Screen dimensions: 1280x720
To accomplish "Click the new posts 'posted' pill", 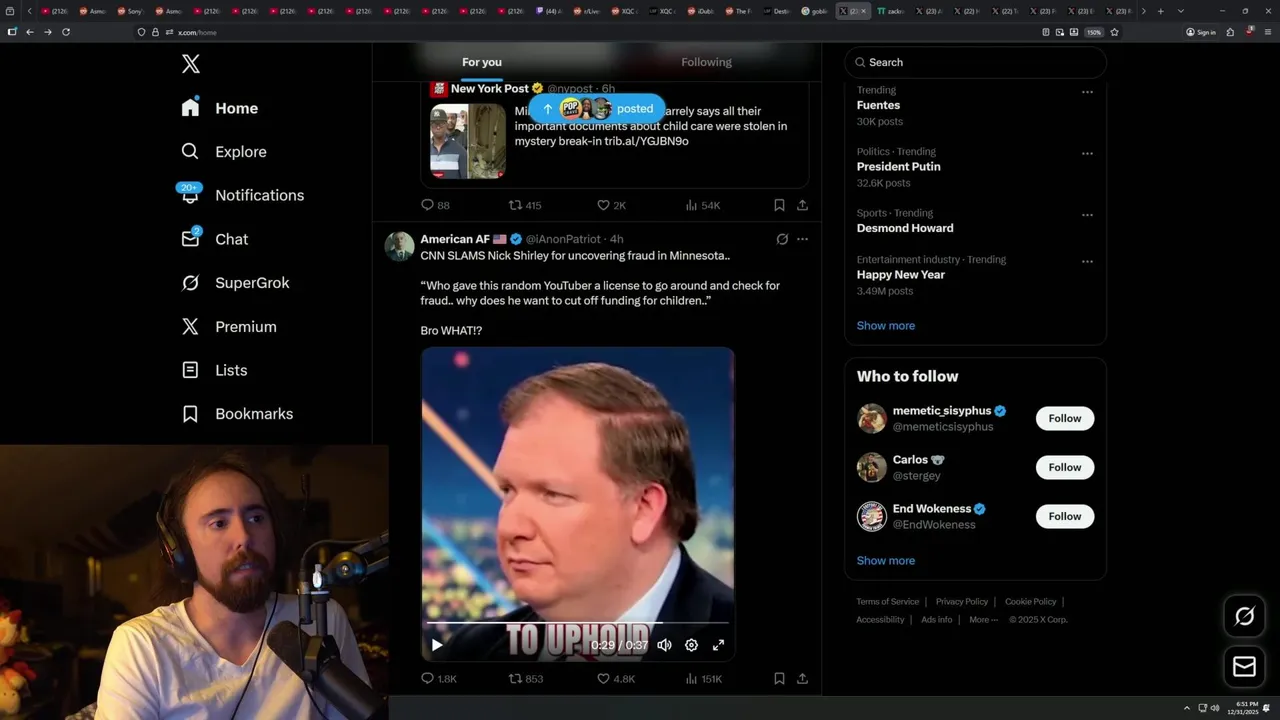I will click(596, 108).
